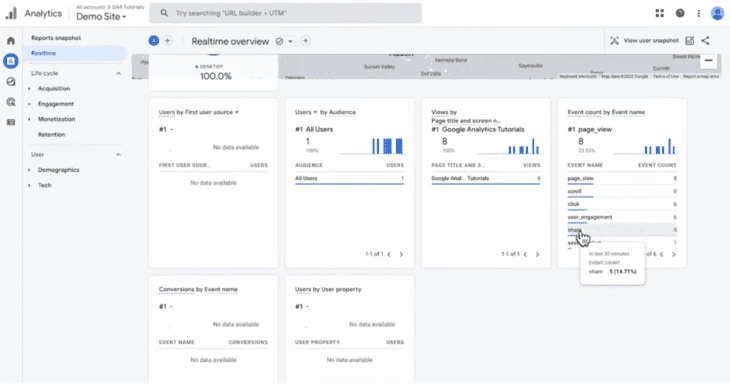
Task: Click the Share this report icon
Action: pyautogui.click(x=705, y=40)
